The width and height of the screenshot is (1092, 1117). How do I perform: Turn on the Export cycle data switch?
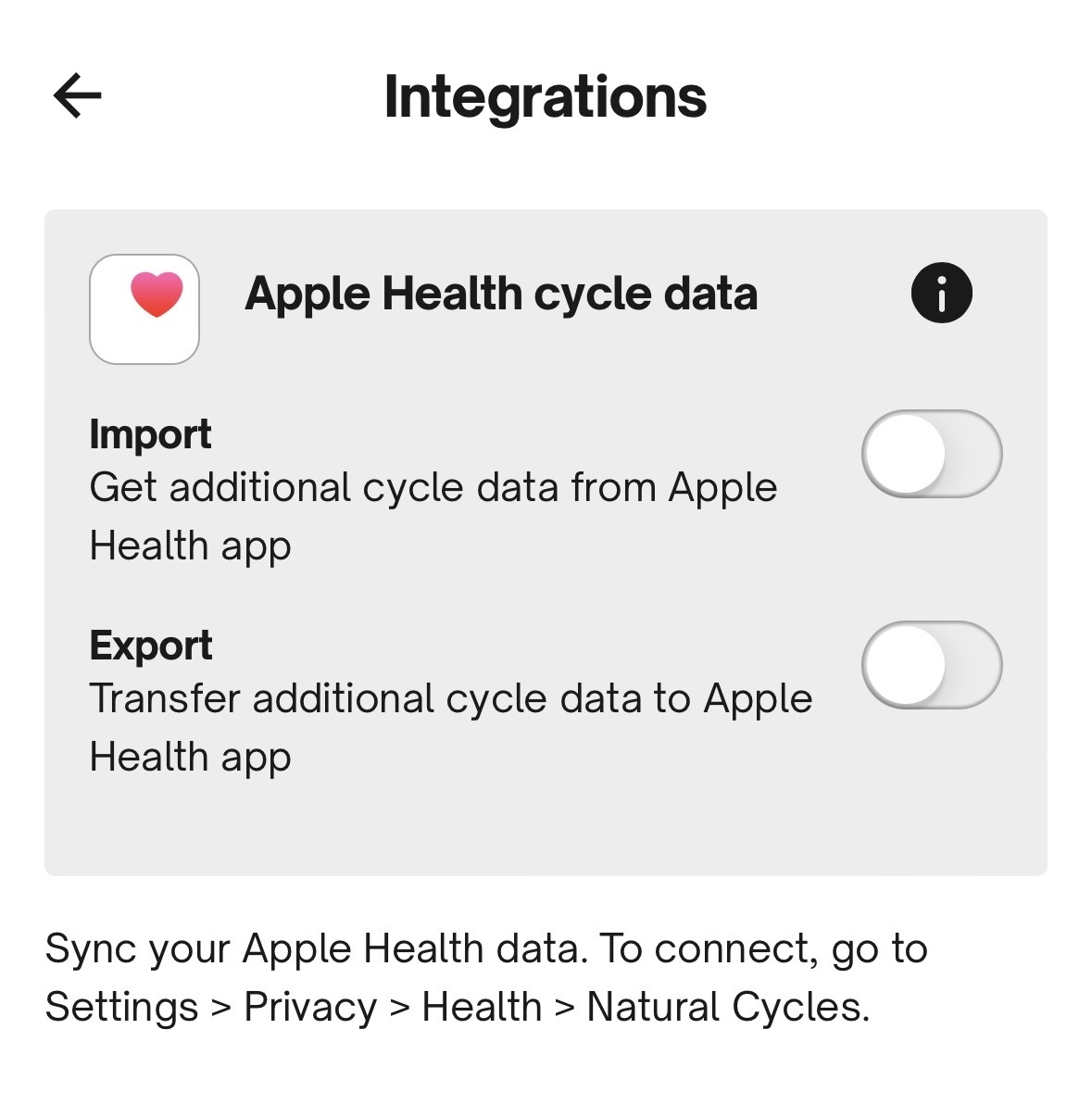pos(931,665)
